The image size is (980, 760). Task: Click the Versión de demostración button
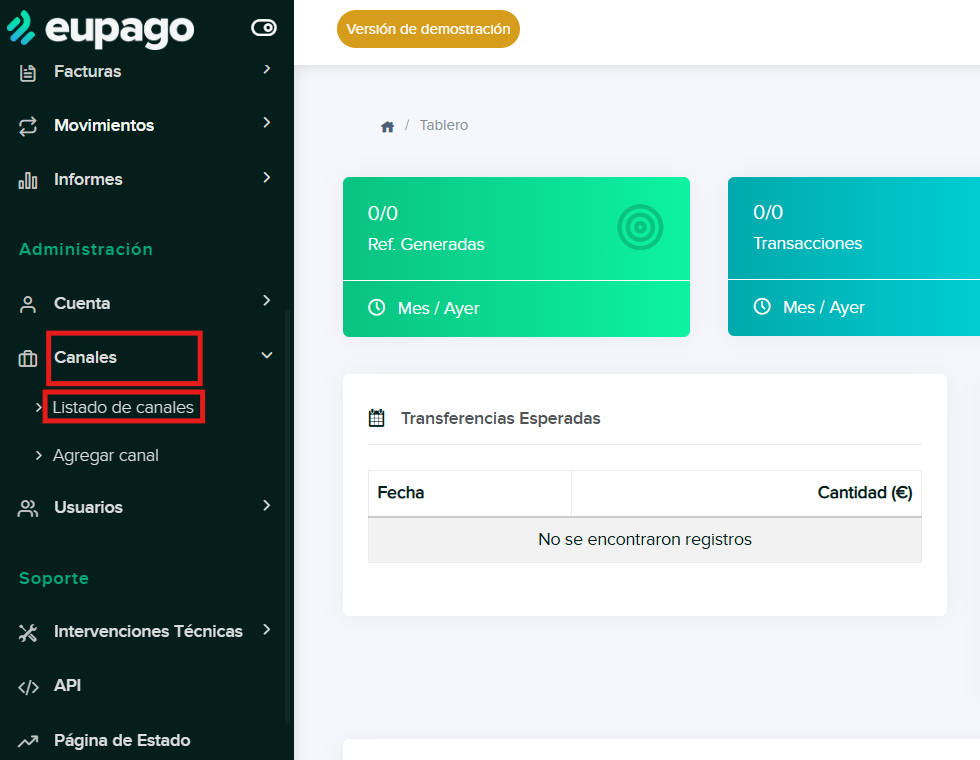point(428,29)
